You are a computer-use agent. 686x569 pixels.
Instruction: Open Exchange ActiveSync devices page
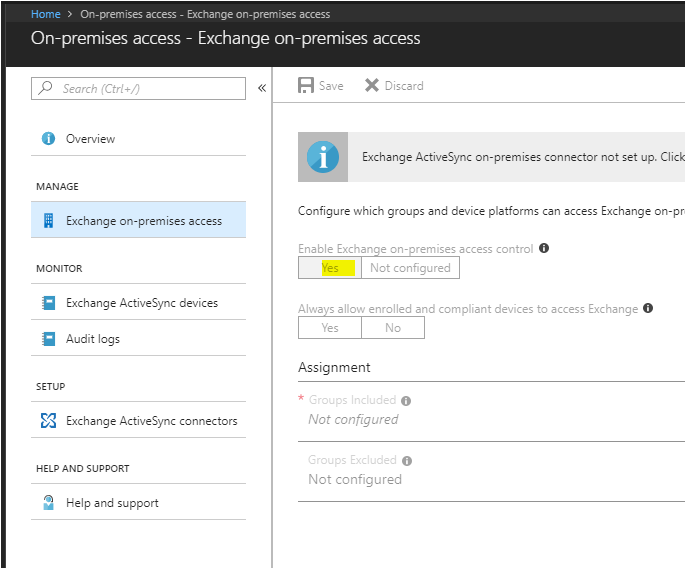click(x=138, y=303)
